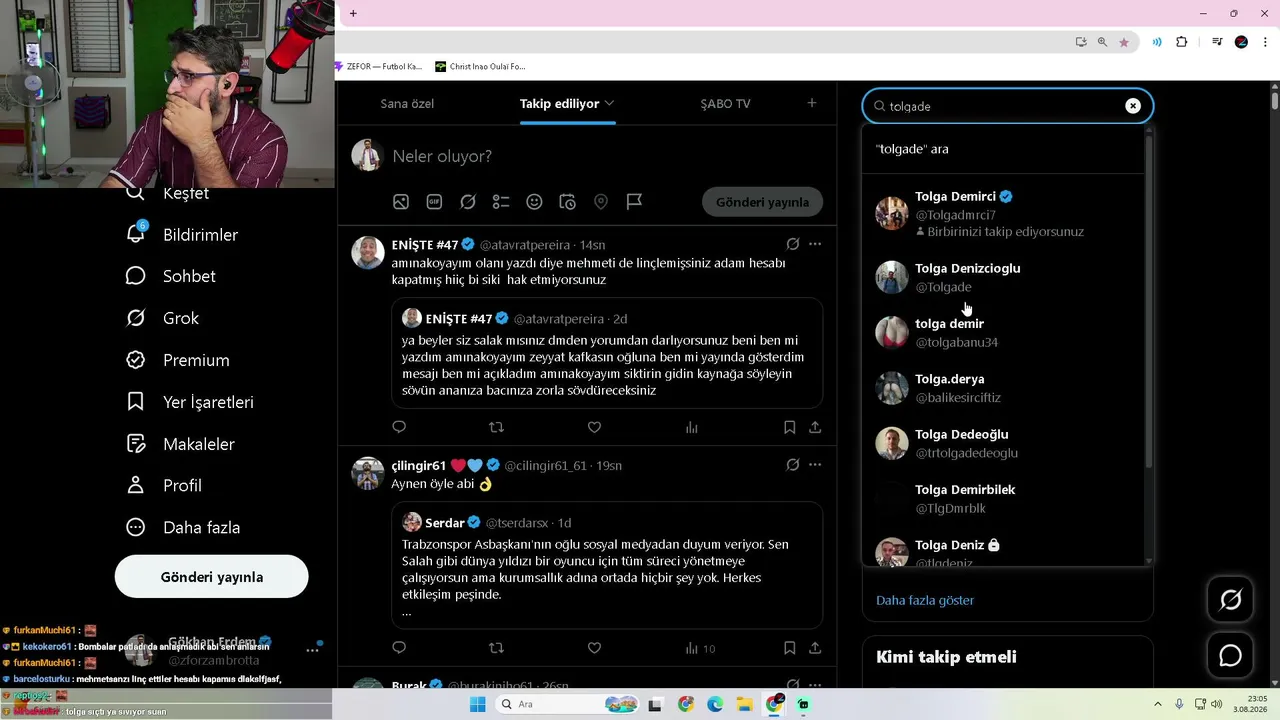The image size is (1280, 720).
Task: Open Makaleler in the sidebar
Action: [180, 444]
